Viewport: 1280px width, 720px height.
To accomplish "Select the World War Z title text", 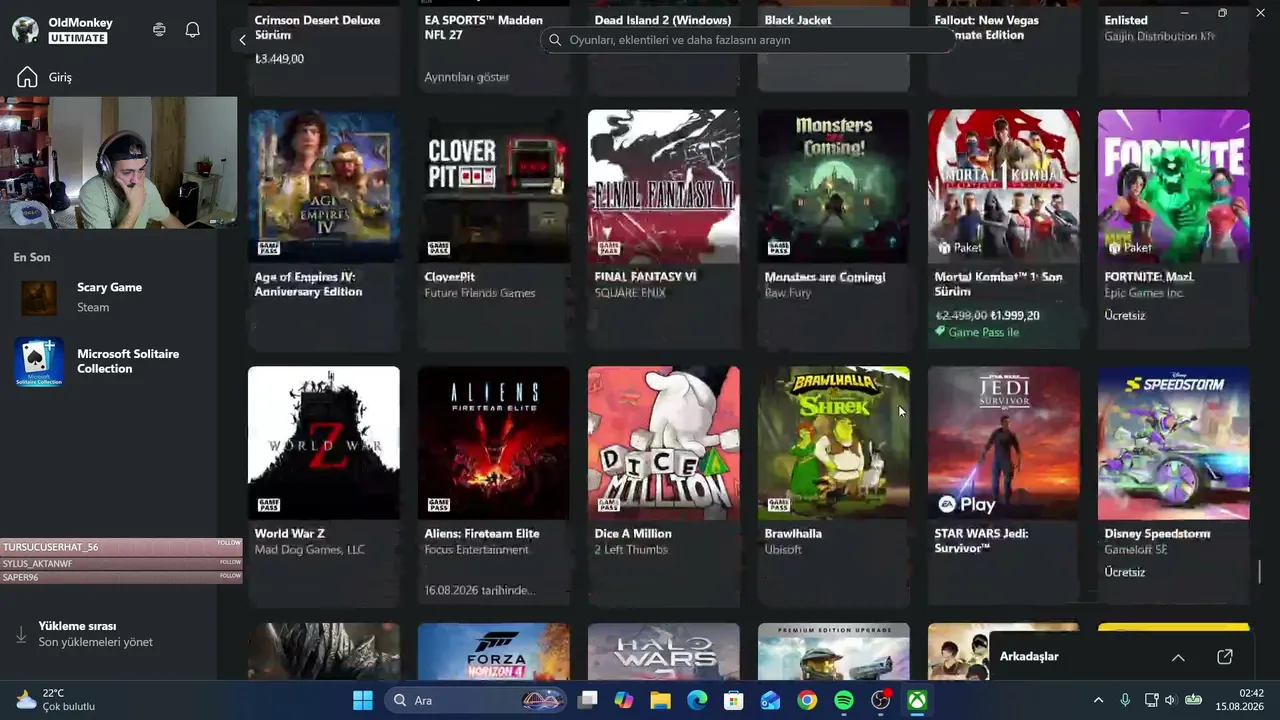I will [x=290, y=534].
